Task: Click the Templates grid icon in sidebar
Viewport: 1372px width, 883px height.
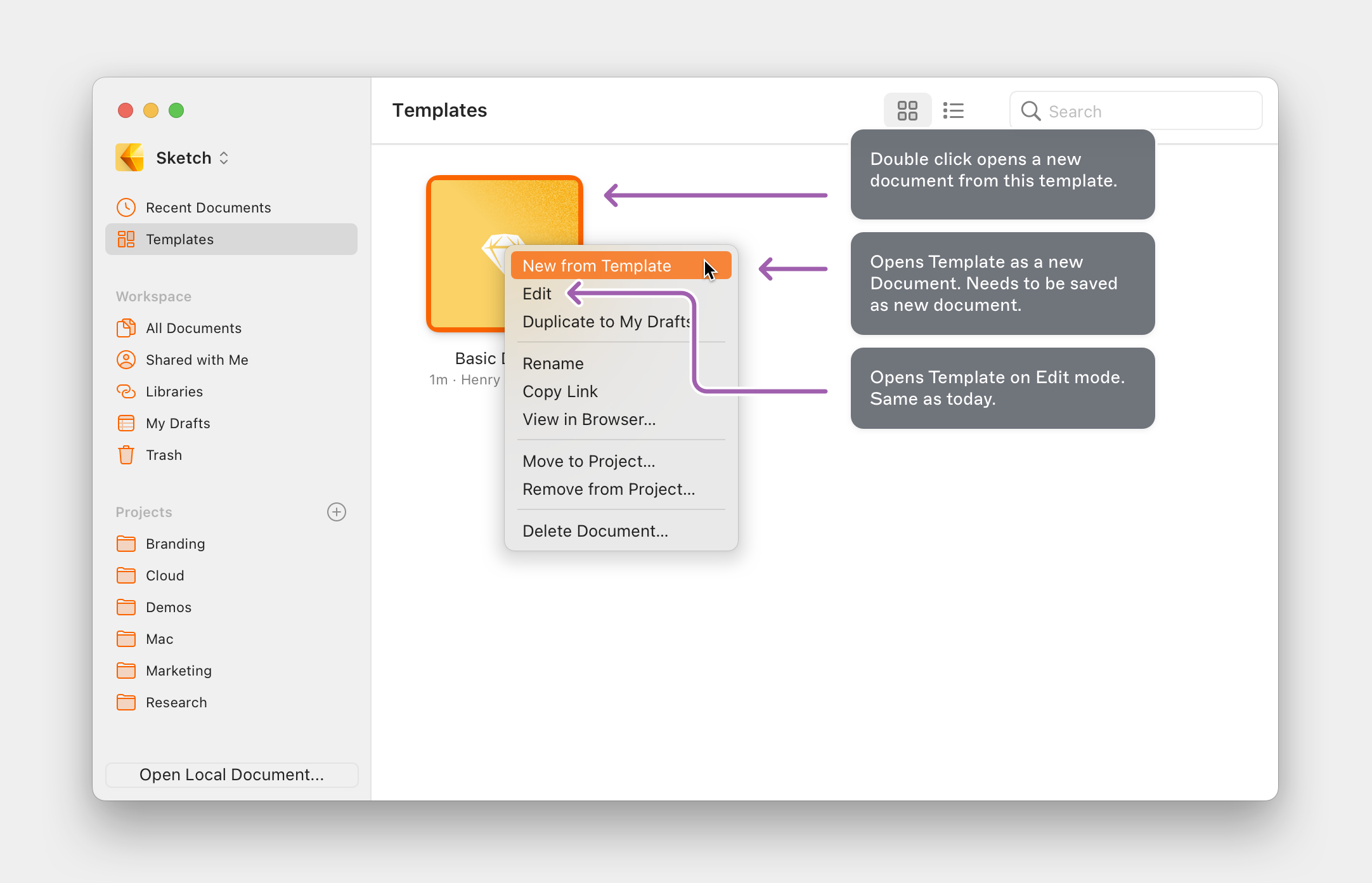Action: coord(126,239)
